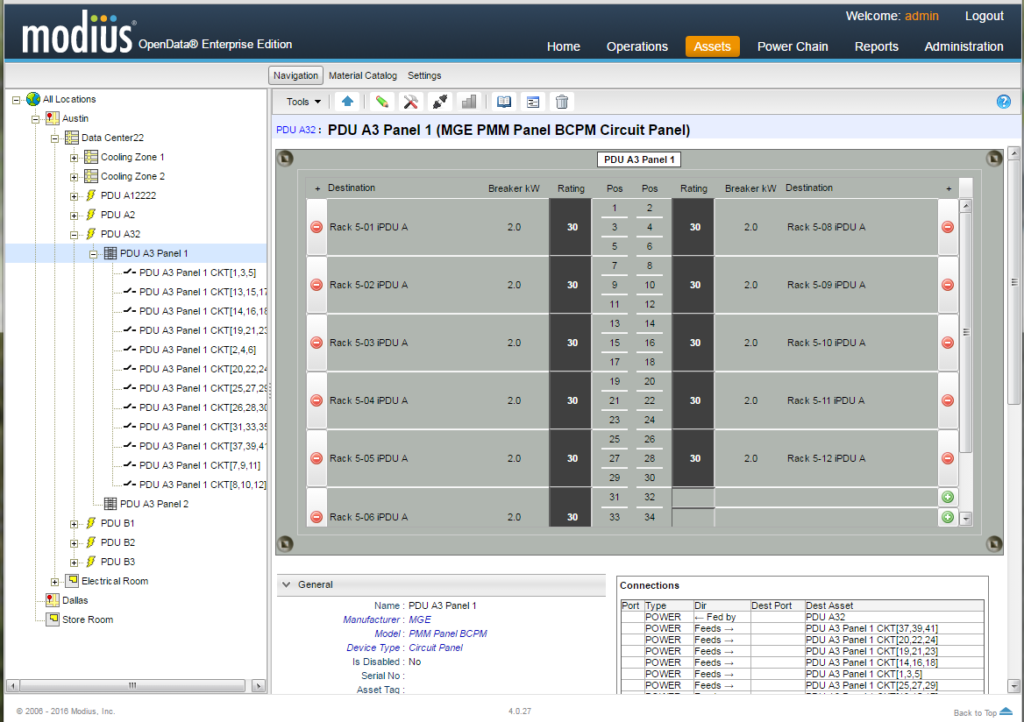Image resolution: width=1024 pixels, height=722 pixels.
Task: Open help with the blue question mark icon
Action: click(x=1003, y=101)
